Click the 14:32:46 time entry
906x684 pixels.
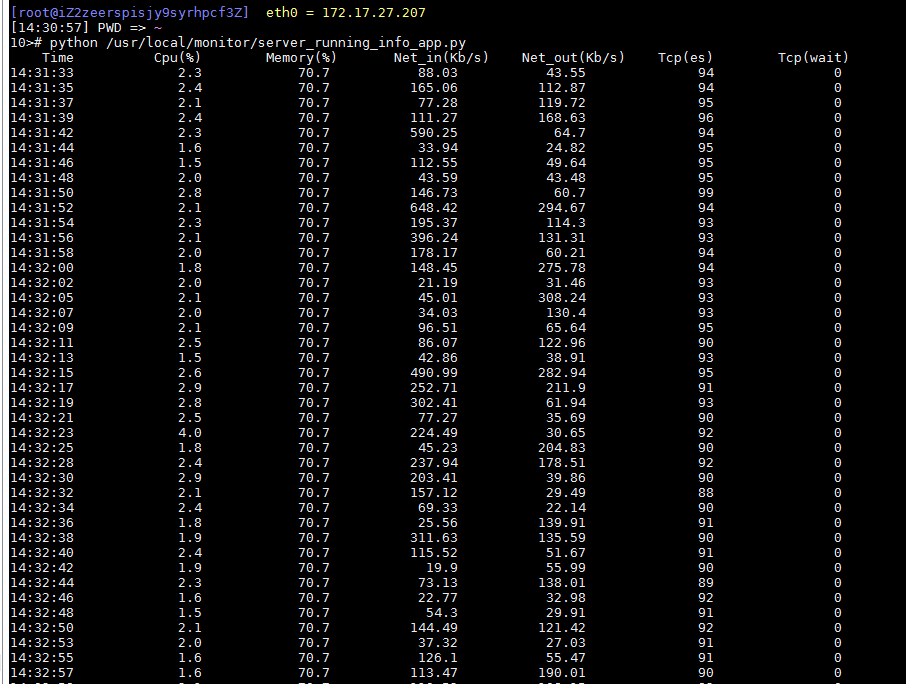point(42,598)
